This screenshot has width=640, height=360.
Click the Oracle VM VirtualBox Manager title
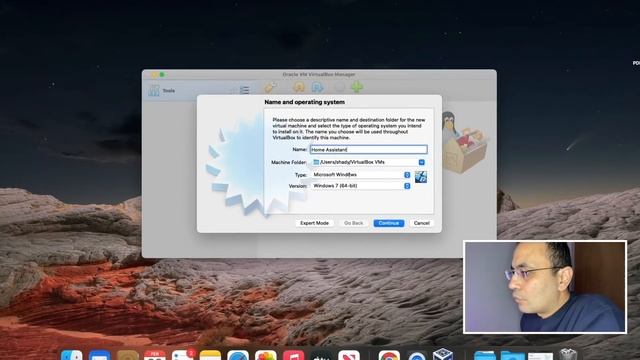point(319,75)
